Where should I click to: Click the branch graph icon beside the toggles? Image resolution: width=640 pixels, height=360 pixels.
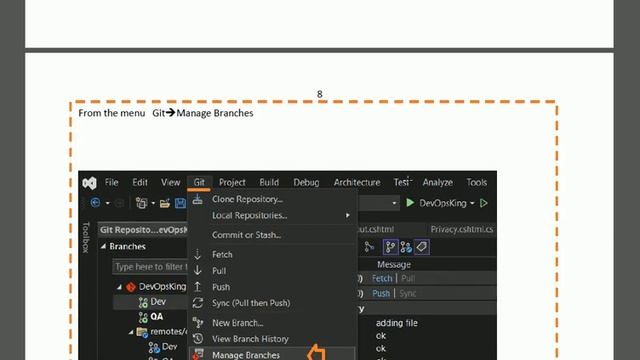tap(369, 247)
